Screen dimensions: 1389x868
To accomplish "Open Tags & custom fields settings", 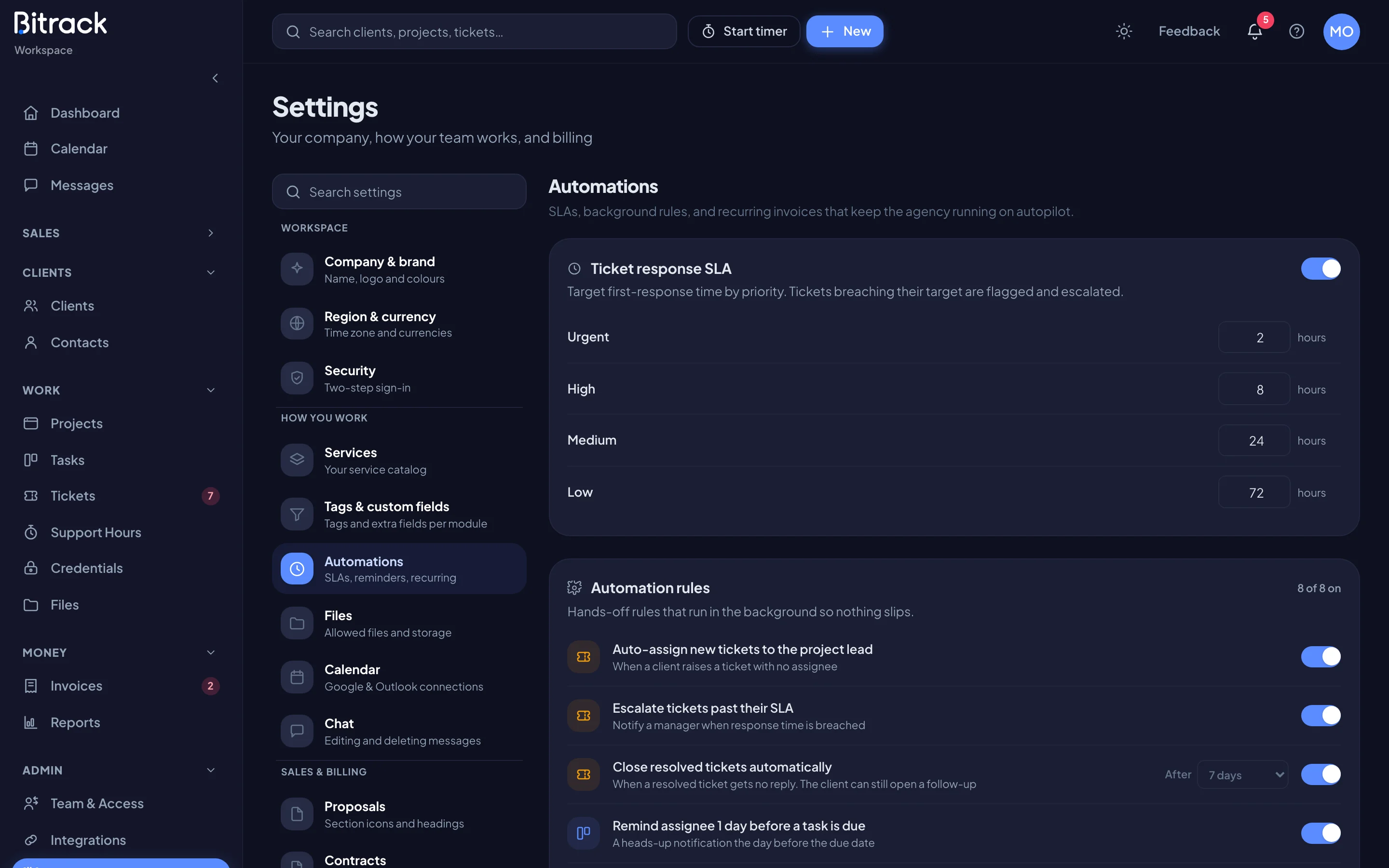I will click(399, 515).
